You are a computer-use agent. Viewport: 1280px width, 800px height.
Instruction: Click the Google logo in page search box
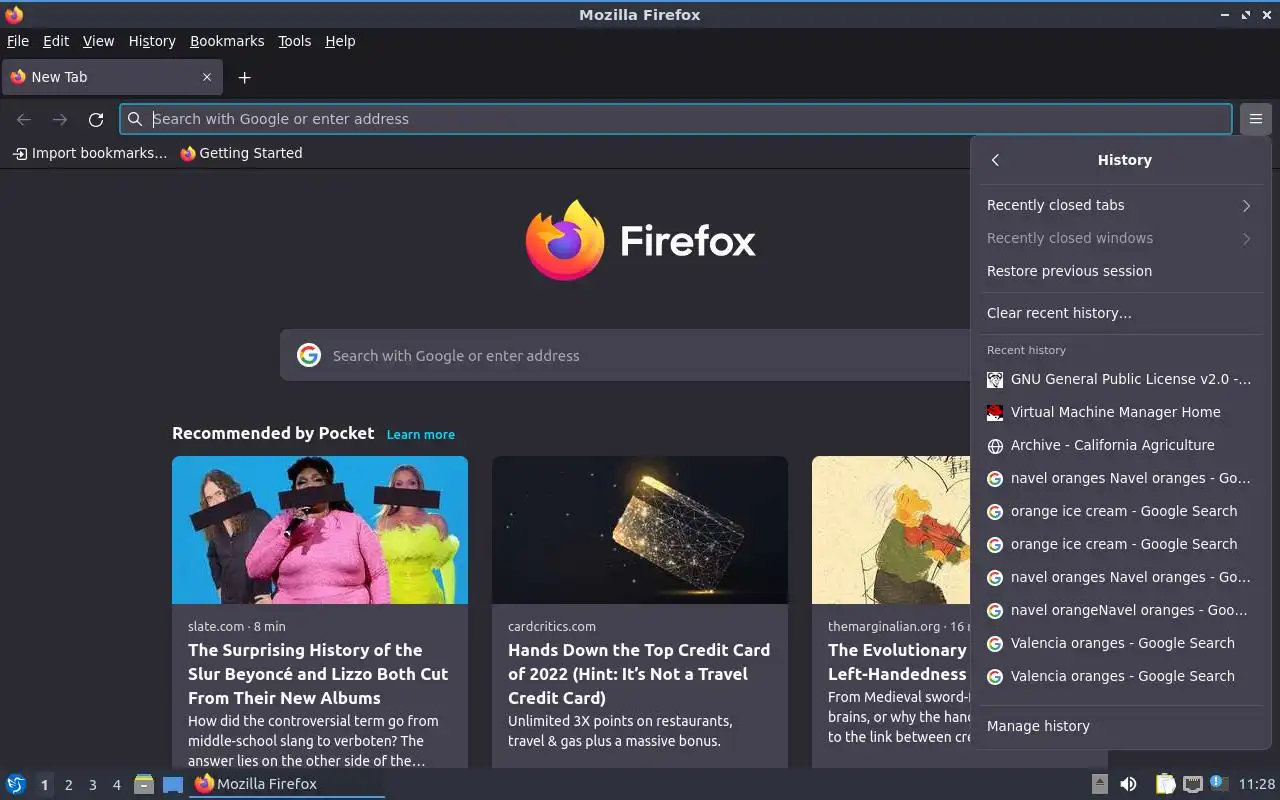tap(309, 355)
